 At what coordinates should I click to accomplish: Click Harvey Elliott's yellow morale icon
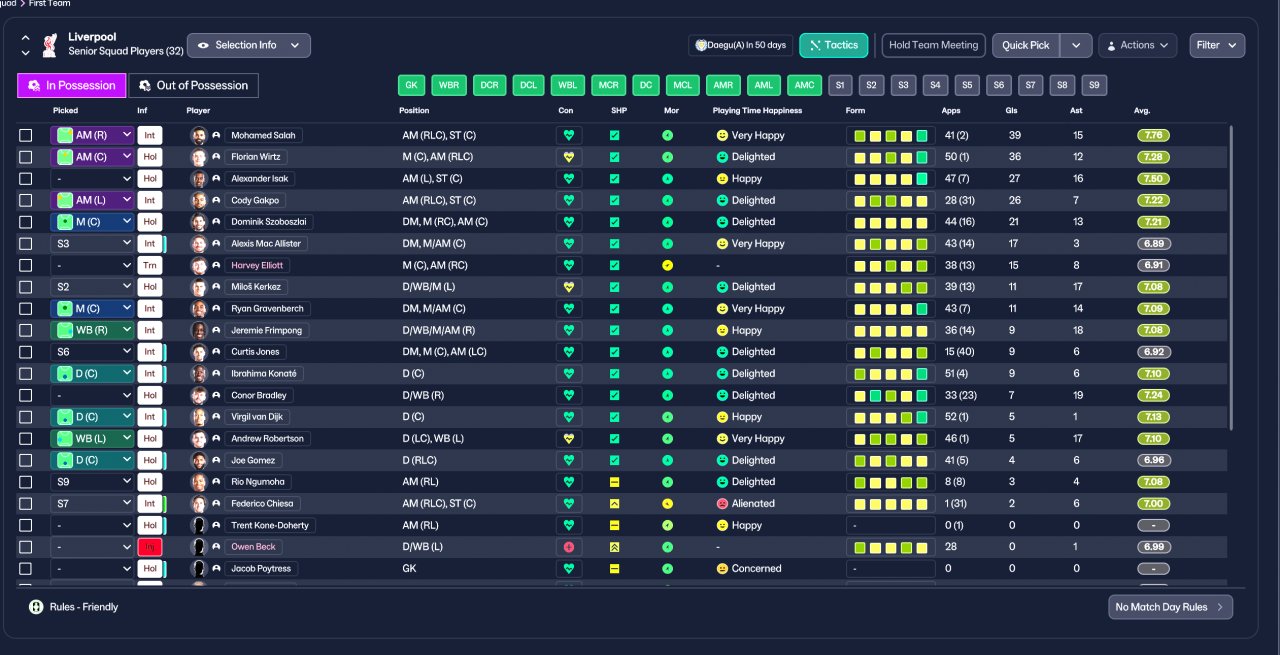(x=667, y=265)
